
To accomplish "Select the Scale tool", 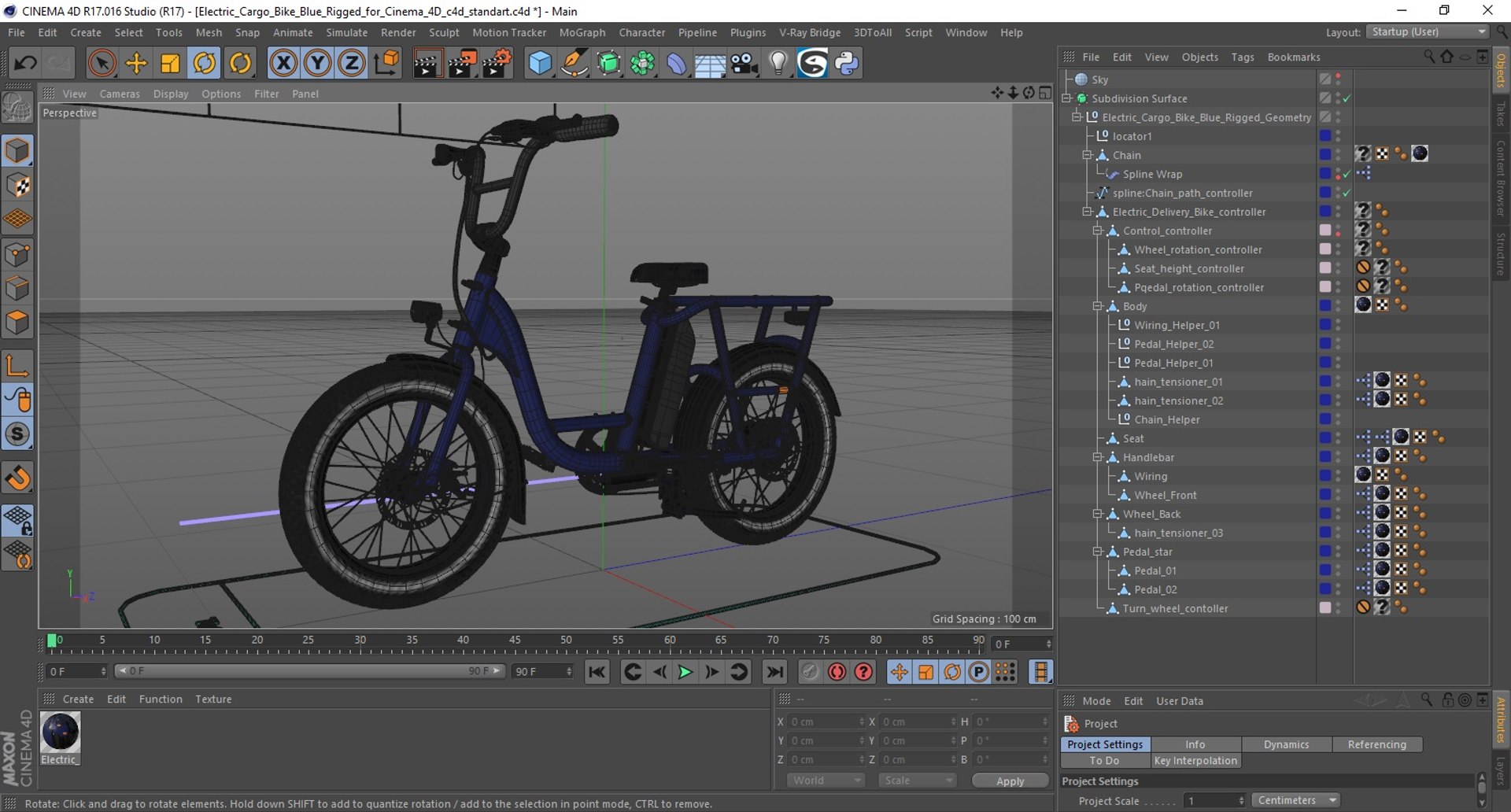I will click(x=170, y=63).
